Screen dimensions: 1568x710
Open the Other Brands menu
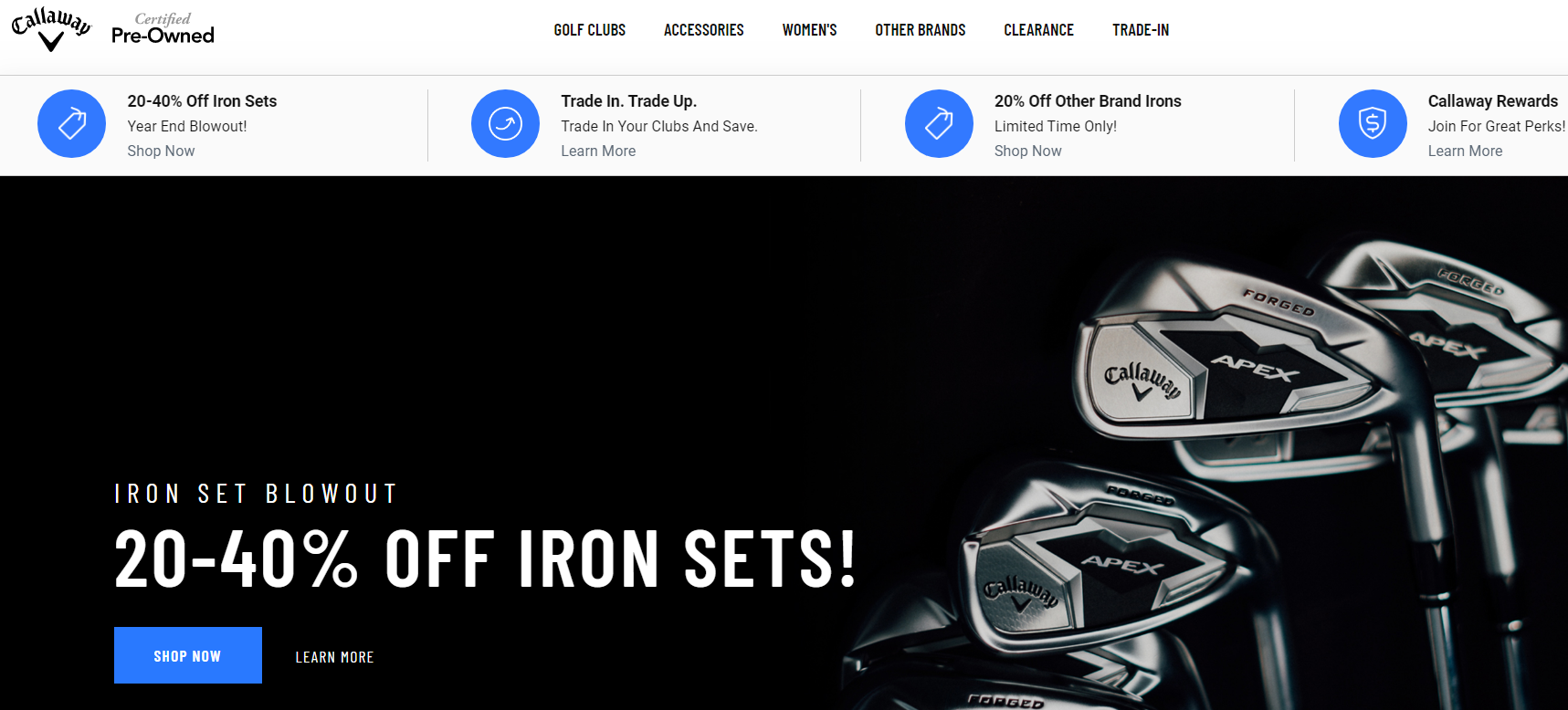click(921, 30)
